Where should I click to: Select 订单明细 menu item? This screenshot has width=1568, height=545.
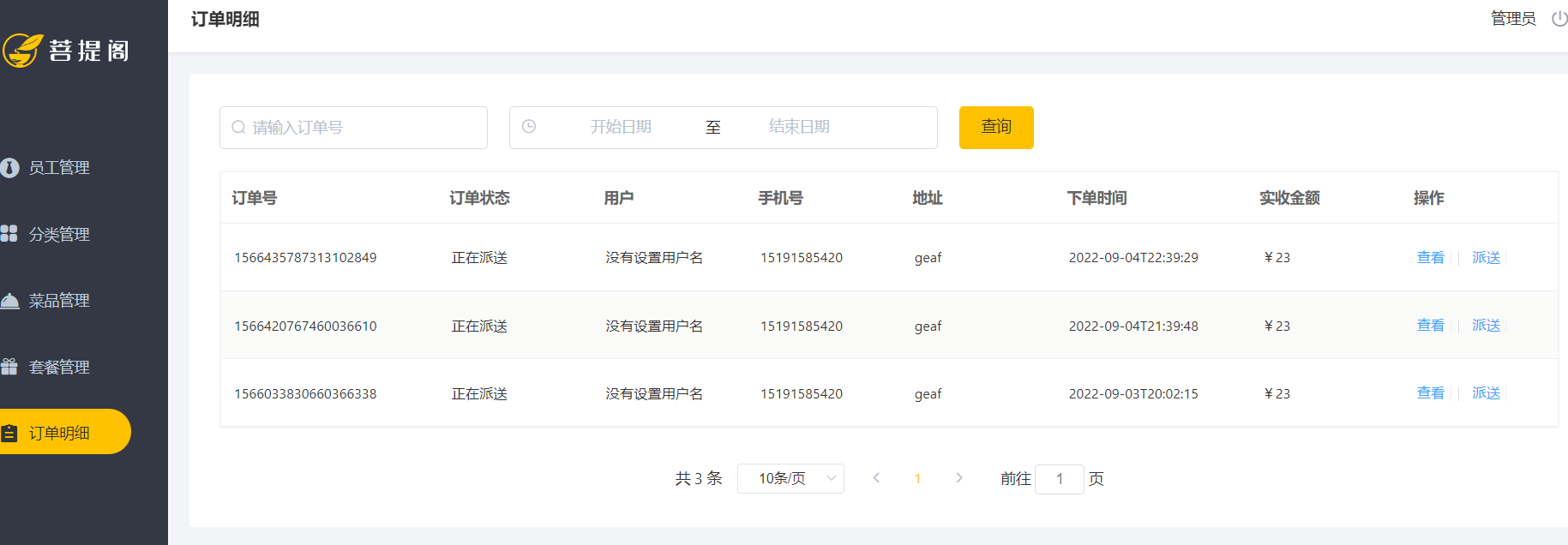point(65,432)
